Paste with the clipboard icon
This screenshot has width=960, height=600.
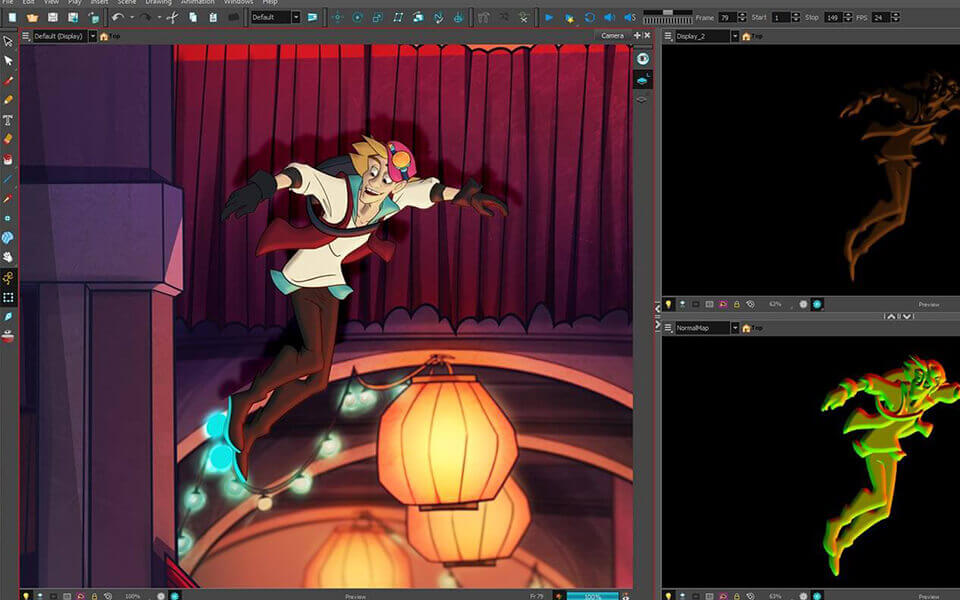[213, 18]
